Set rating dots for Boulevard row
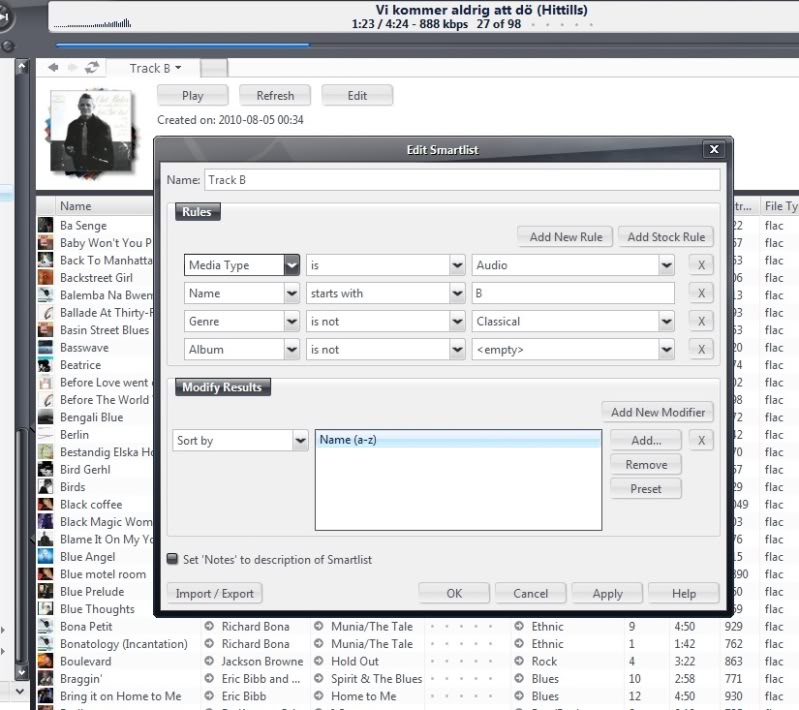799x710 pixels. 461,661
